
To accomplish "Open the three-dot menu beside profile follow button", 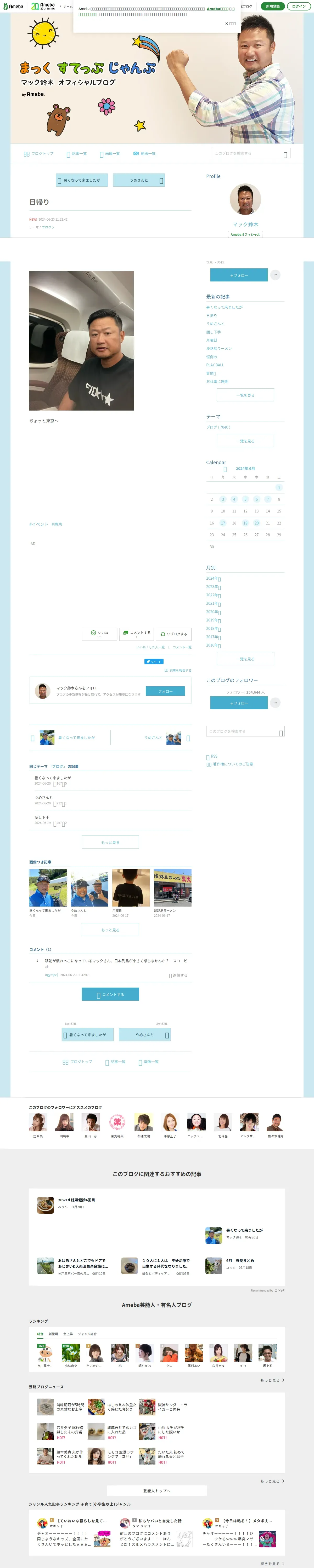I will click(275, 275).
